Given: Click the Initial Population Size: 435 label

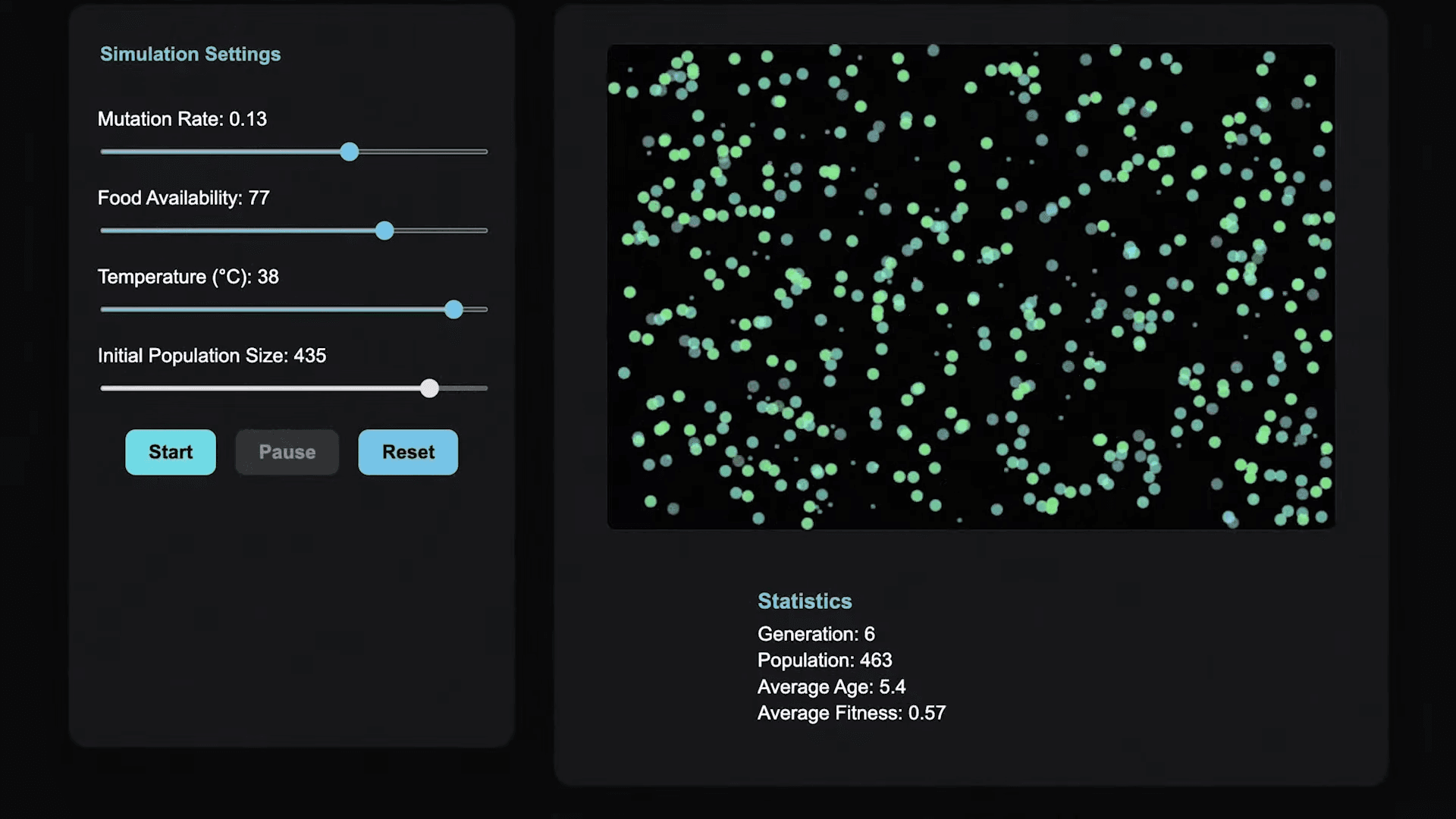Looking at the screenshot, I should (x=212, y=356).
